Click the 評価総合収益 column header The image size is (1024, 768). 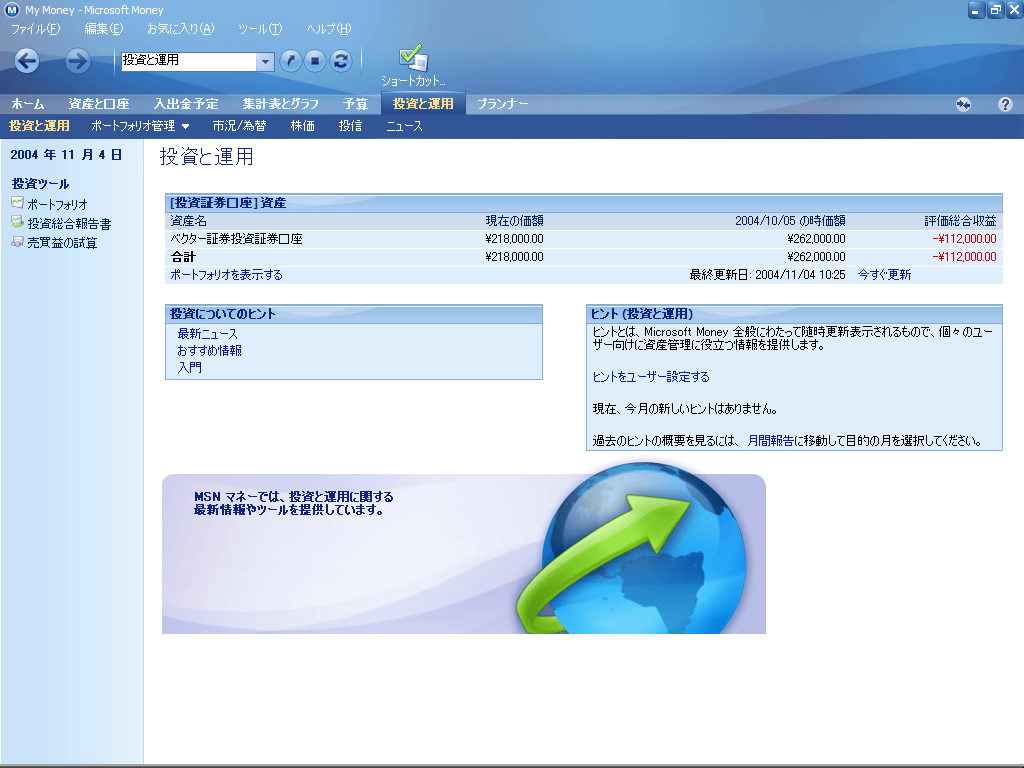(x=960, y=221)
